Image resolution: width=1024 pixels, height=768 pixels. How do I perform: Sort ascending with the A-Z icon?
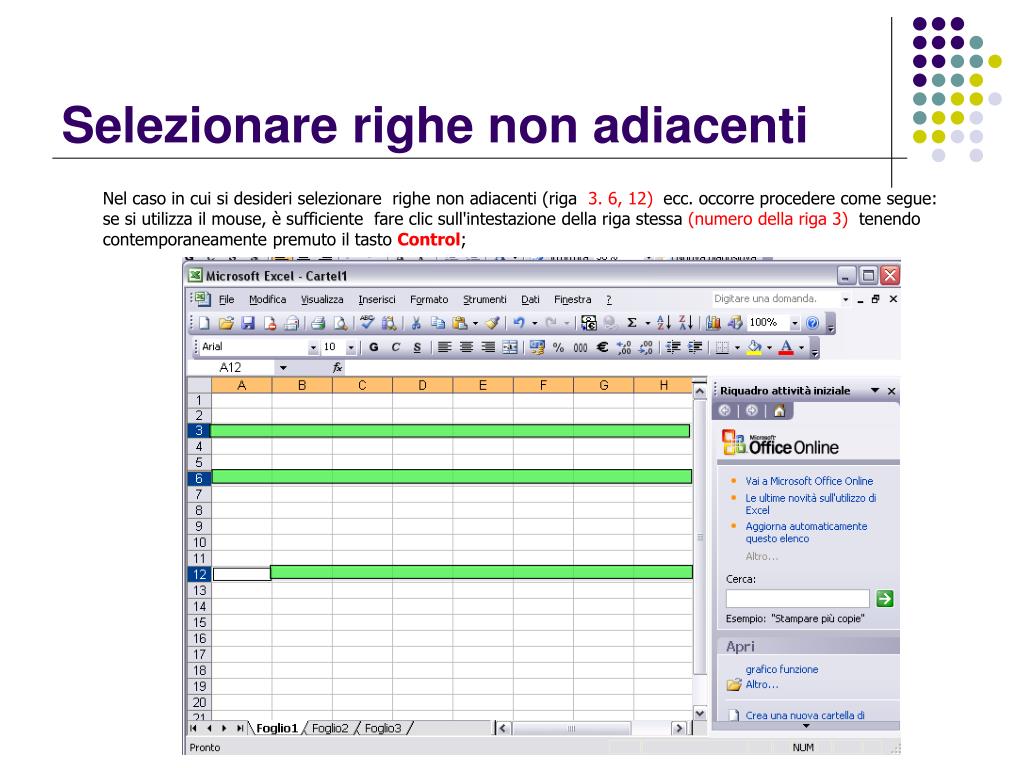click(664, 323)
